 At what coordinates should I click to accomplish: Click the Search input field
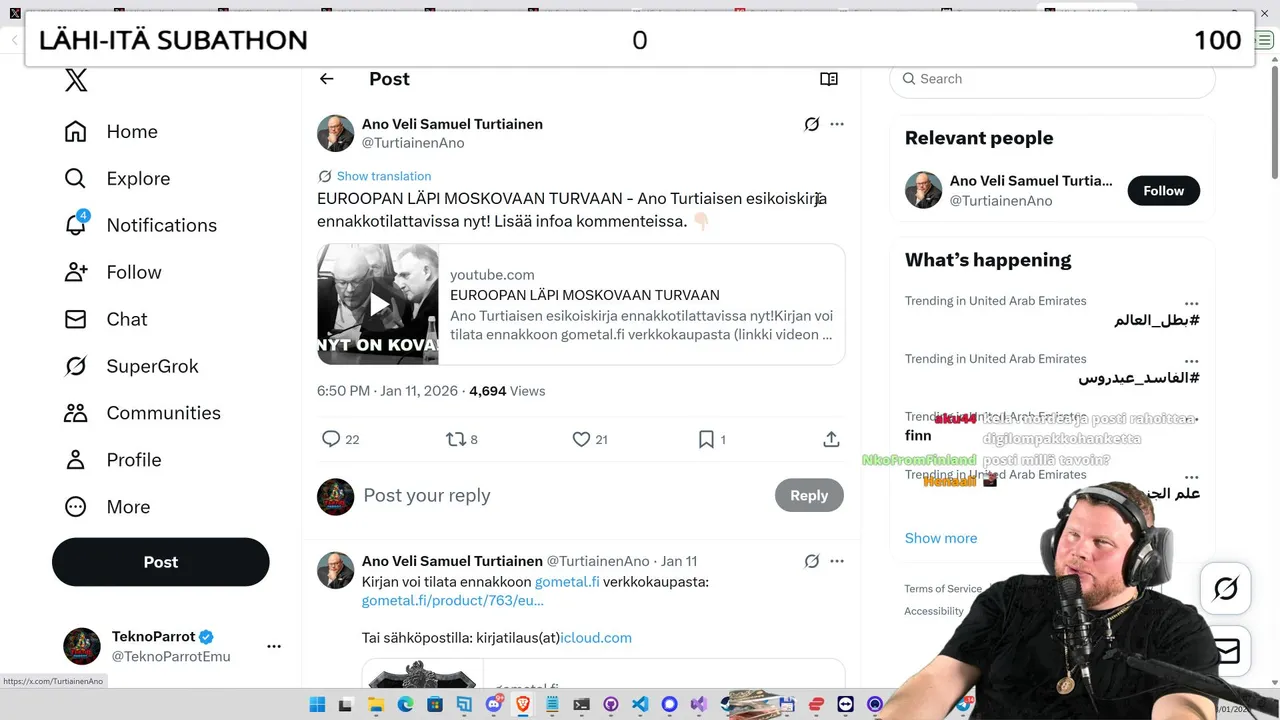tap(1052, 79)
